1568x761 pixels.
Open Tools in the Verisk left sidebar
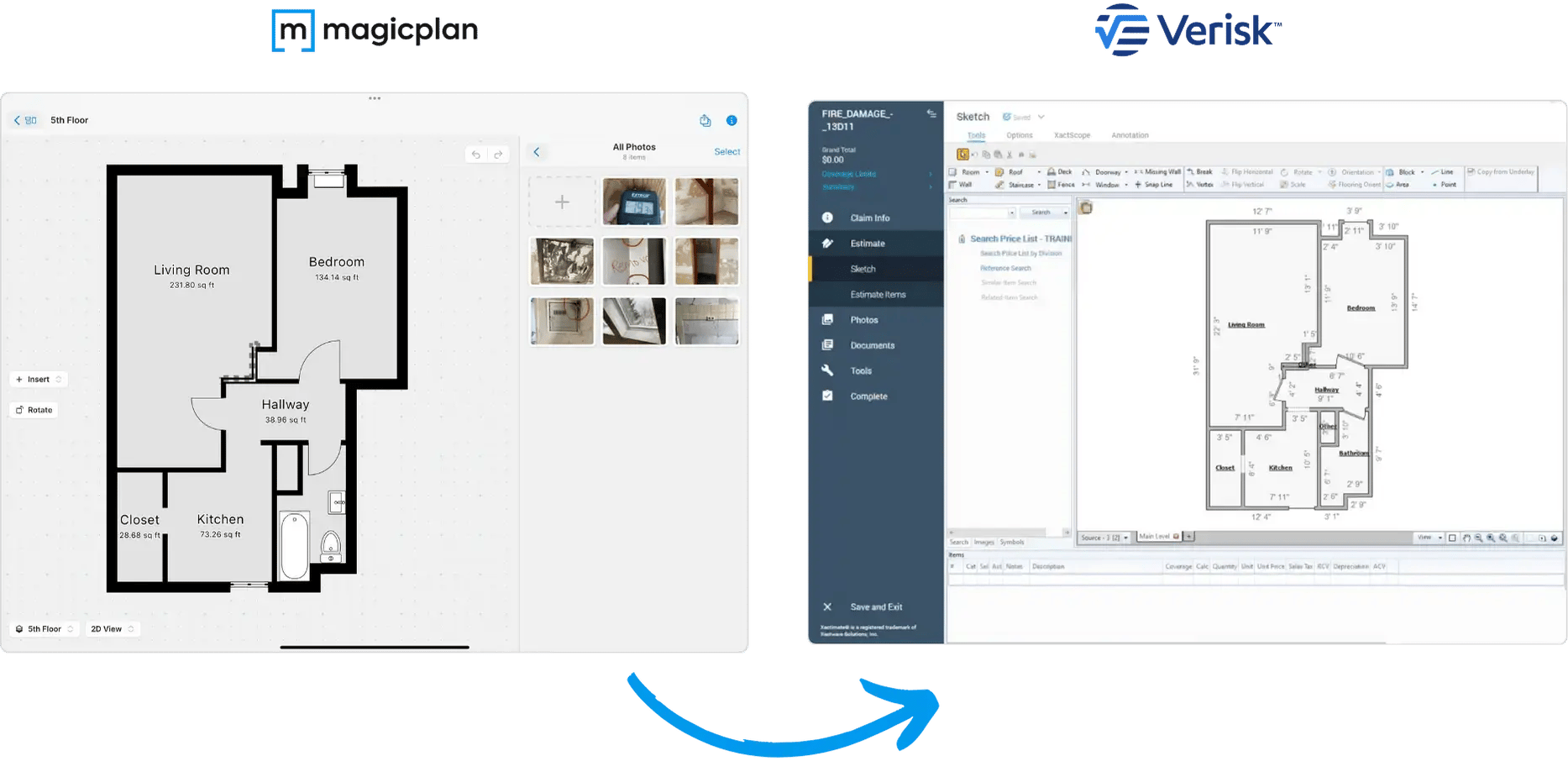(x=861, y=371)
